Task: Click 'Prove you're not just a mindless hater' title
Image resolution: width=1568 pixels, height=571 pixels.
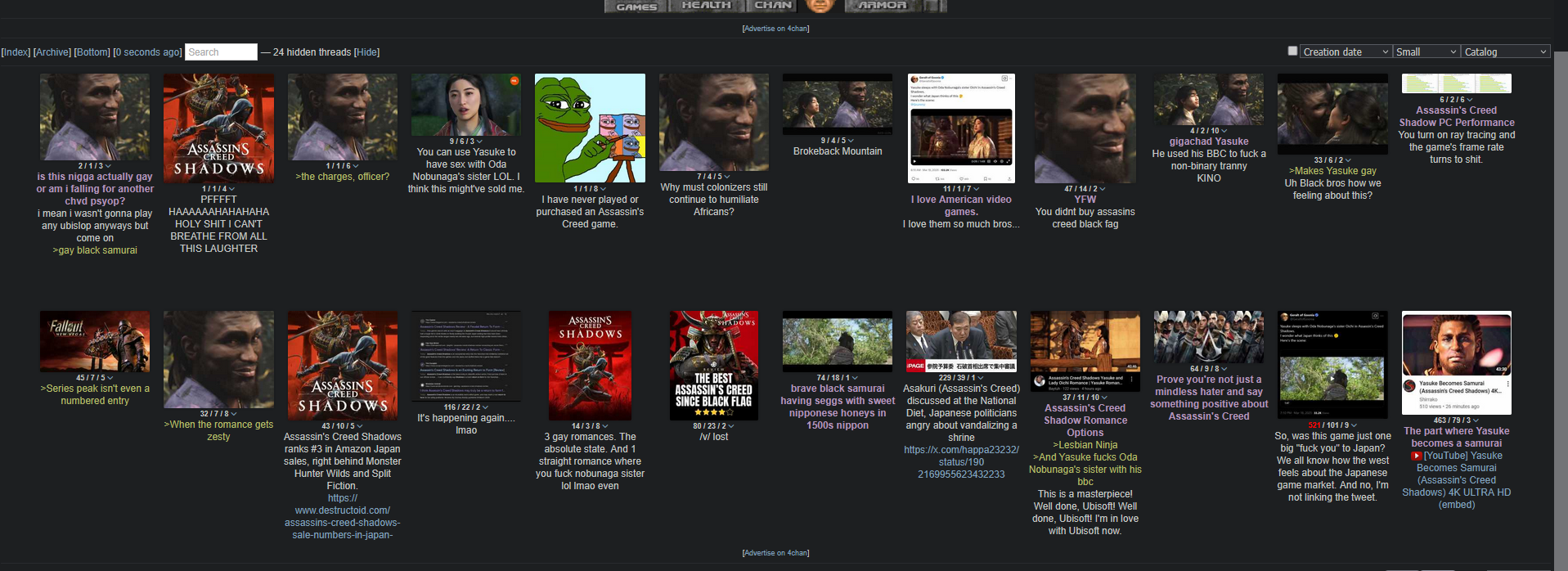Action: pyautogui.click(x=1209, y=398)
